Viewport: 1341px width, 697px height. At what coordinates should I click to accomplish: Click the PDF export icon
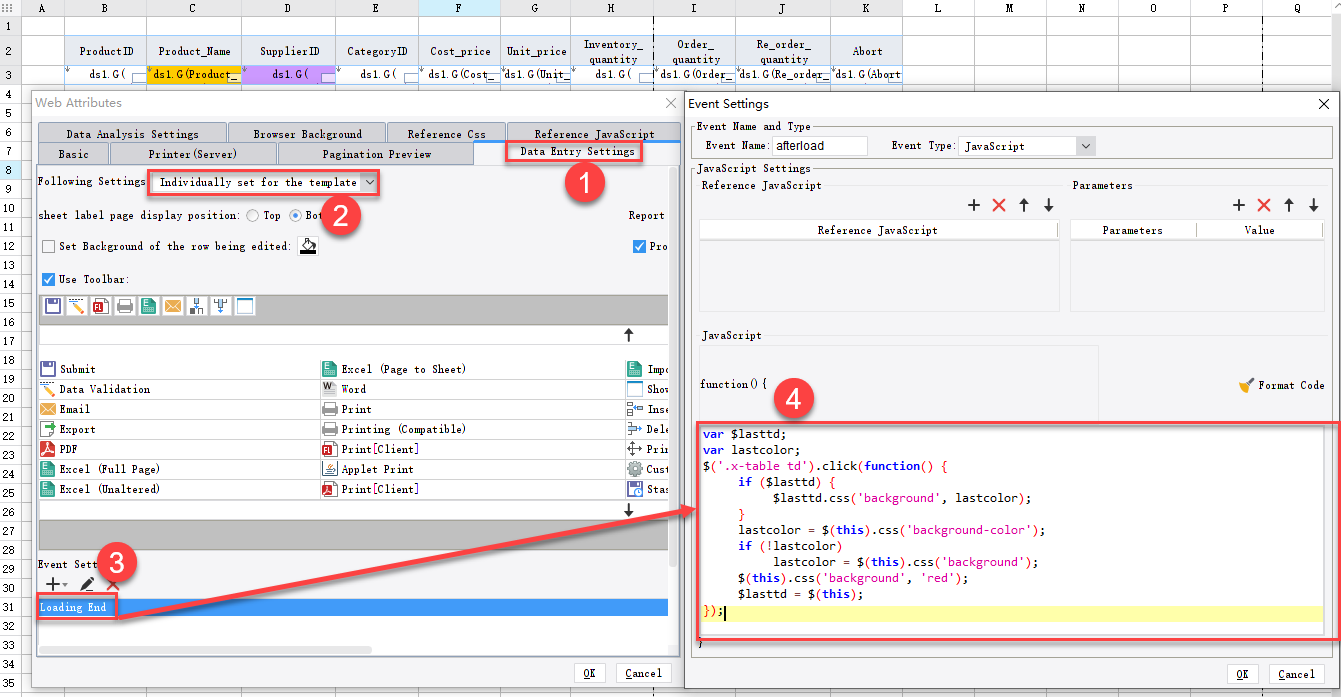[x=47, y=448]
